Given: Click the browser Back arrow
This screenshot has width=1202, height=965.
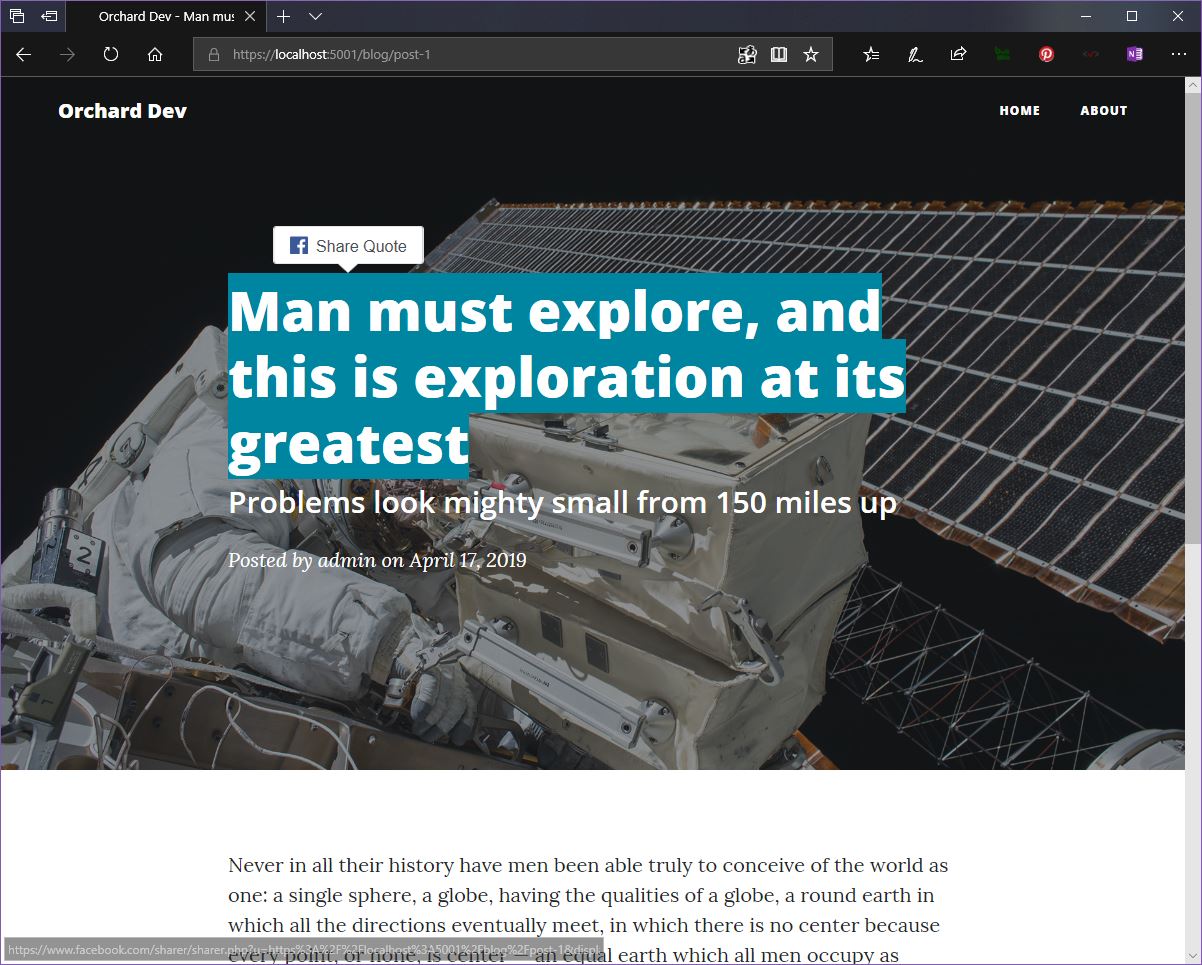Looking at the screenshot, I should (24, 55).
